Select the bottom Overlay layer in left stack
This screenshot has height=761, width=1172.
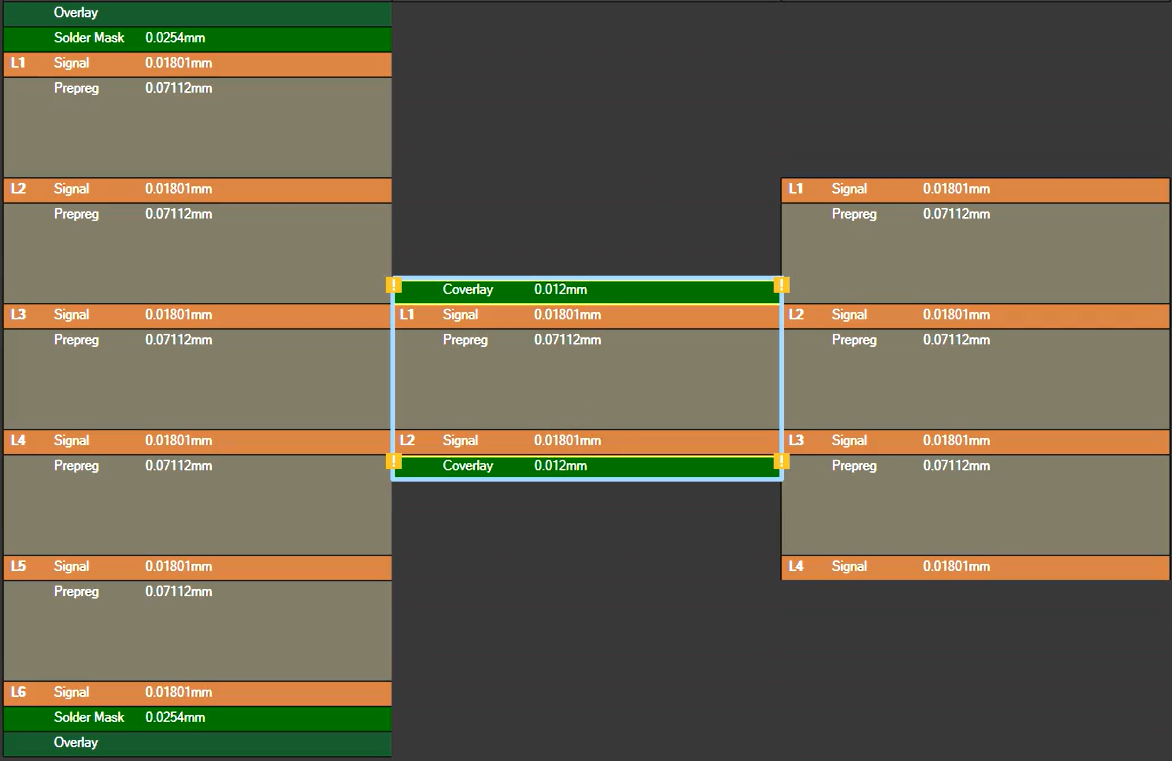197,744
